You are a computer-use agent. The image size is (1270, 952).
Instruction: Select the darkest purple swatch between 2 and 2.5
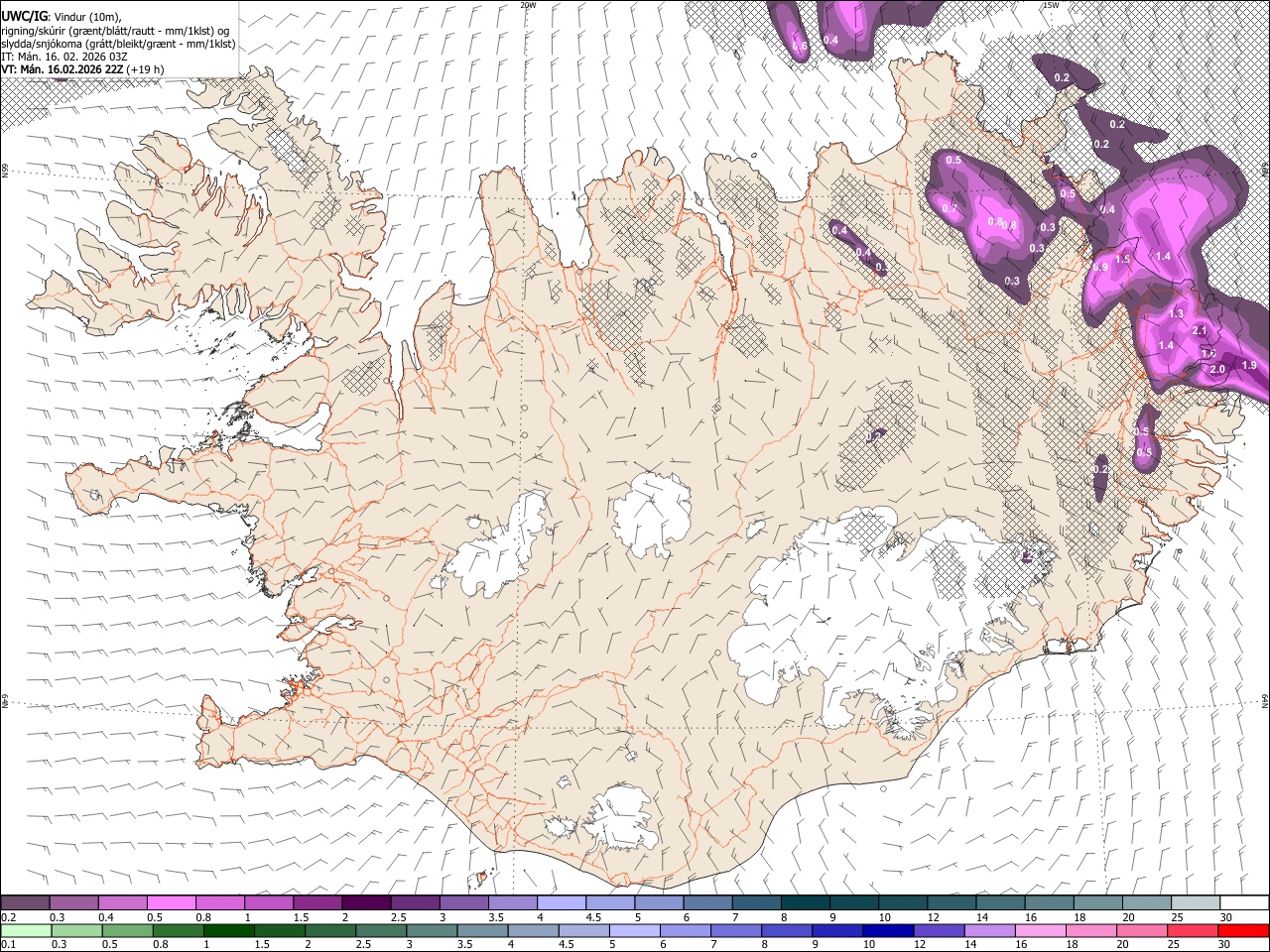[366, 902]
